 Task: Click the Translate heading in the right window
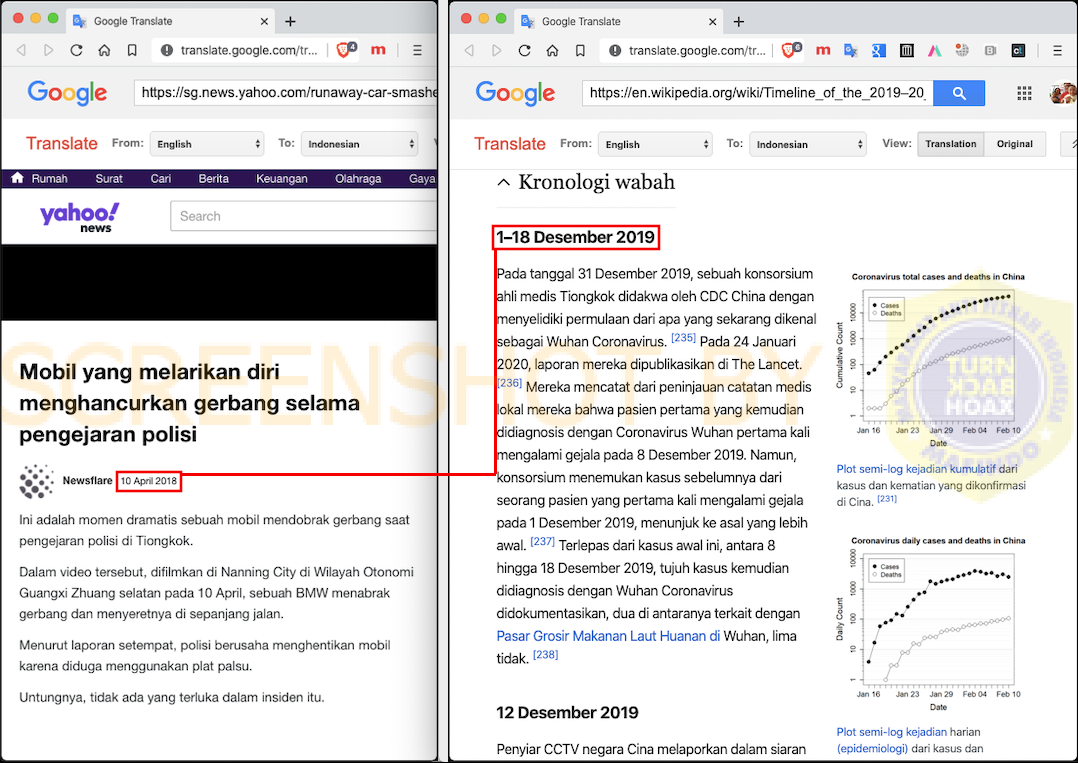(x=509, y=144)
